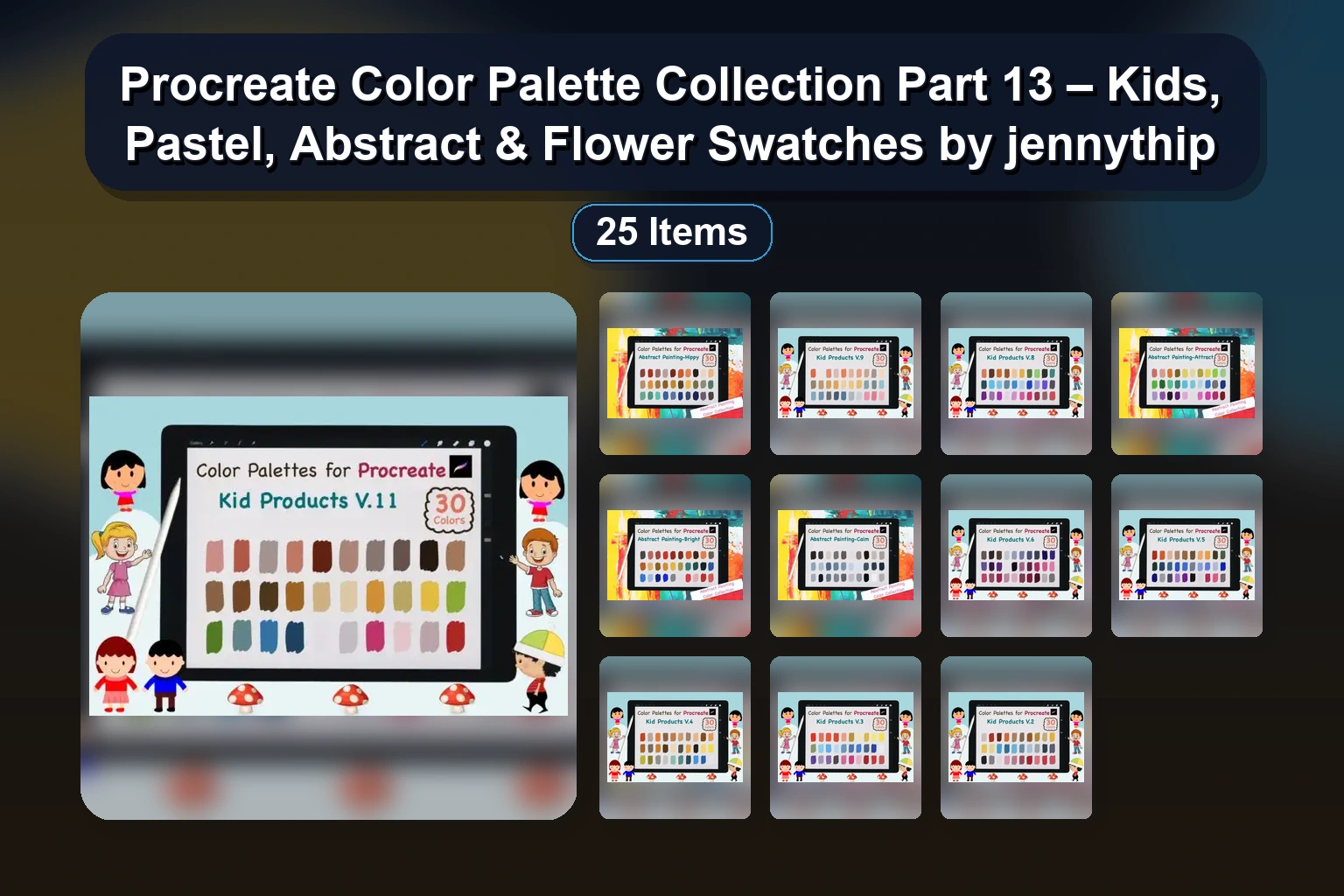This screenshot has width=1344, height=896.
Task: Click the 'Kid Products V.11' text
Action: tap(307, 500)
